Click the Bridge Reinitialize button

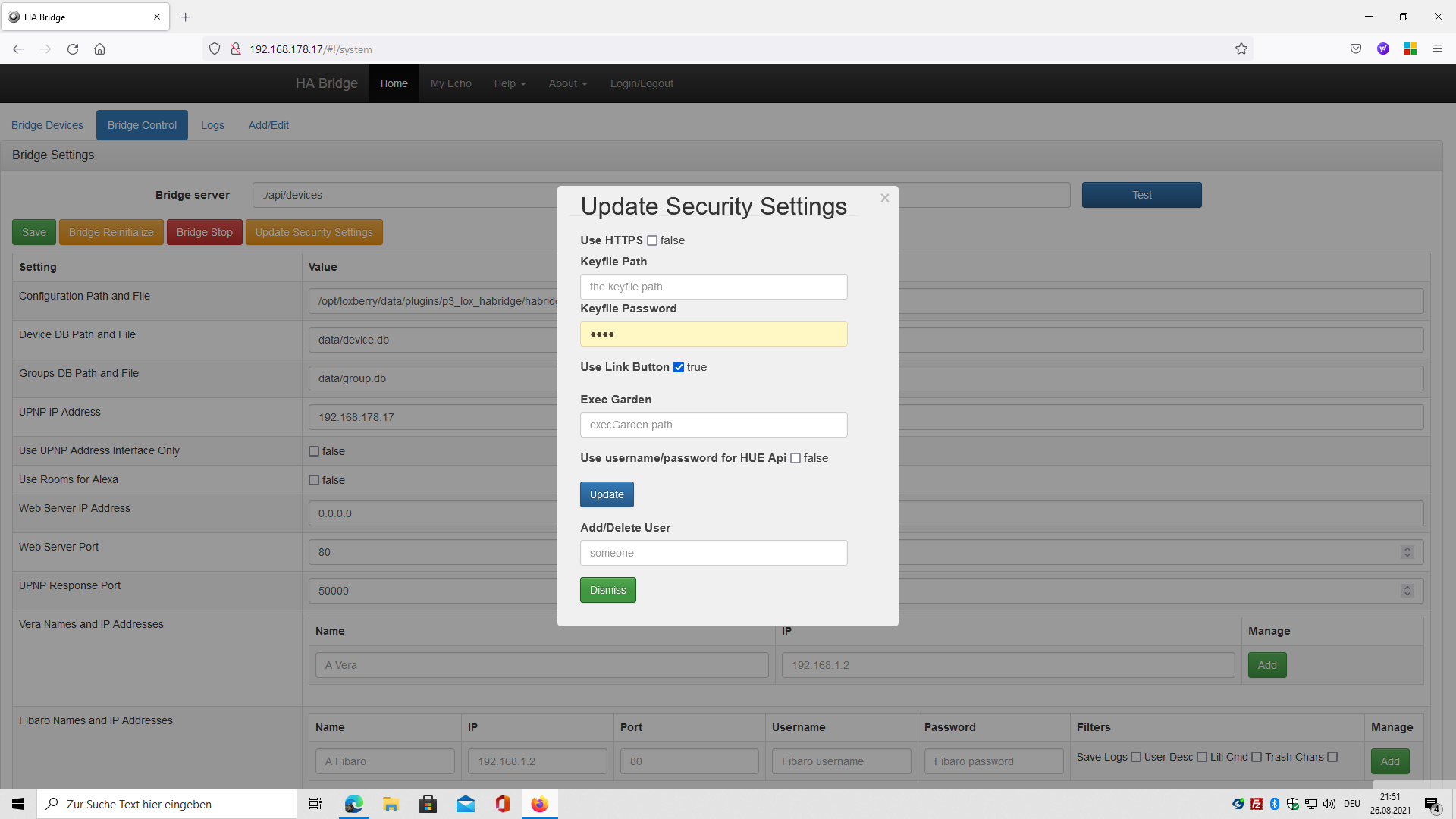tap(111, 232)
